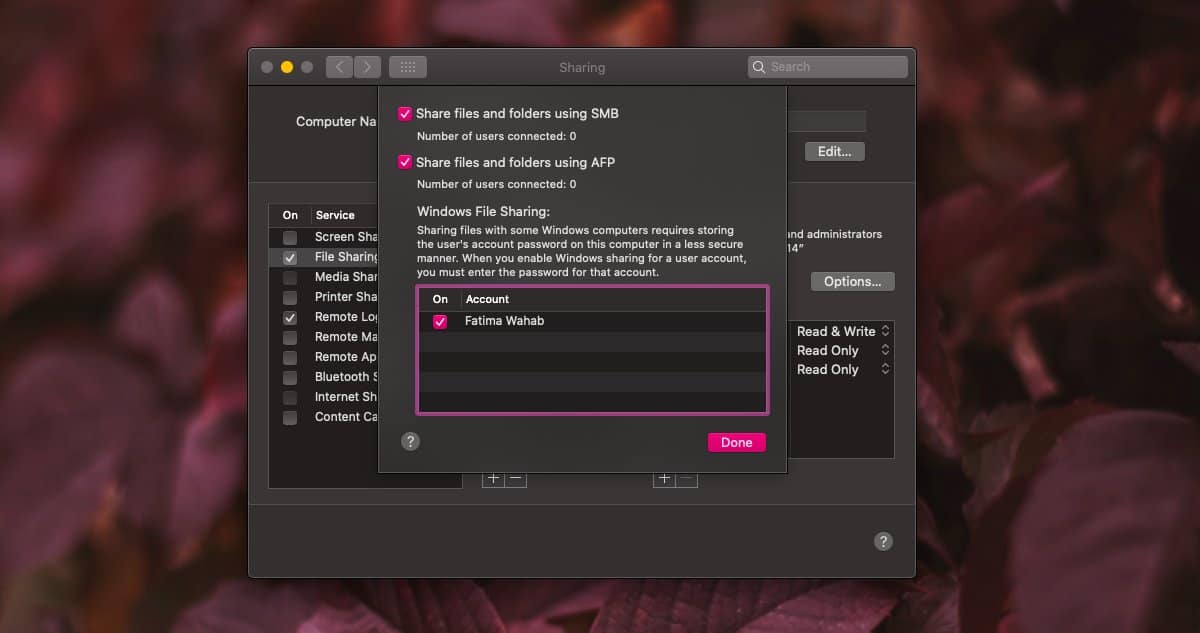This screenshot has width=1200, height=633.
Task: Open the Show All preferences grid icon
Action: pos(407,66)
